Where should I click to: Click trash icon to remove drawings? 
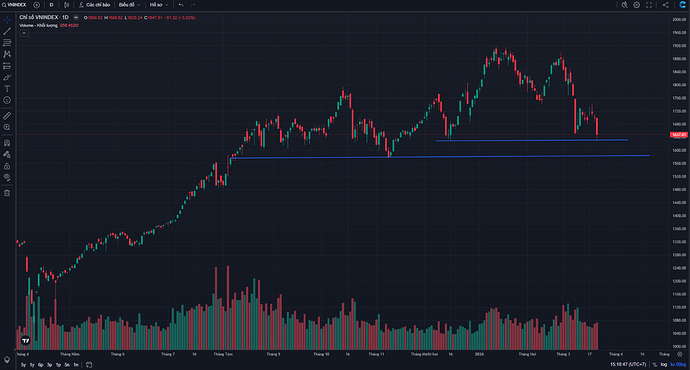point(7,193)
